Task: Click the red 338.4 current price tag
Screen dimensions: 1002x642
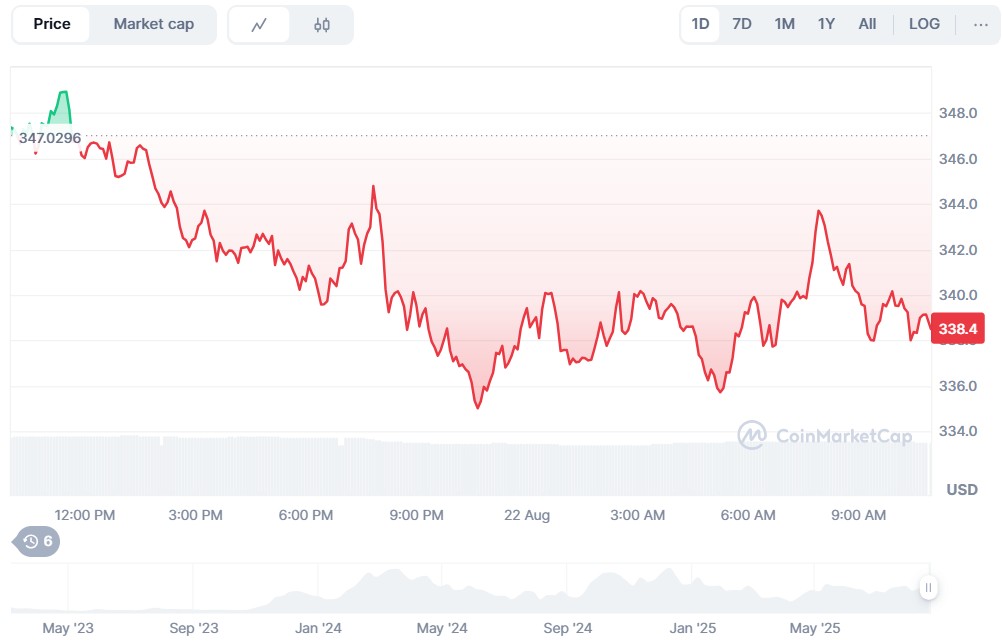Action: click(x=957, y=328)
